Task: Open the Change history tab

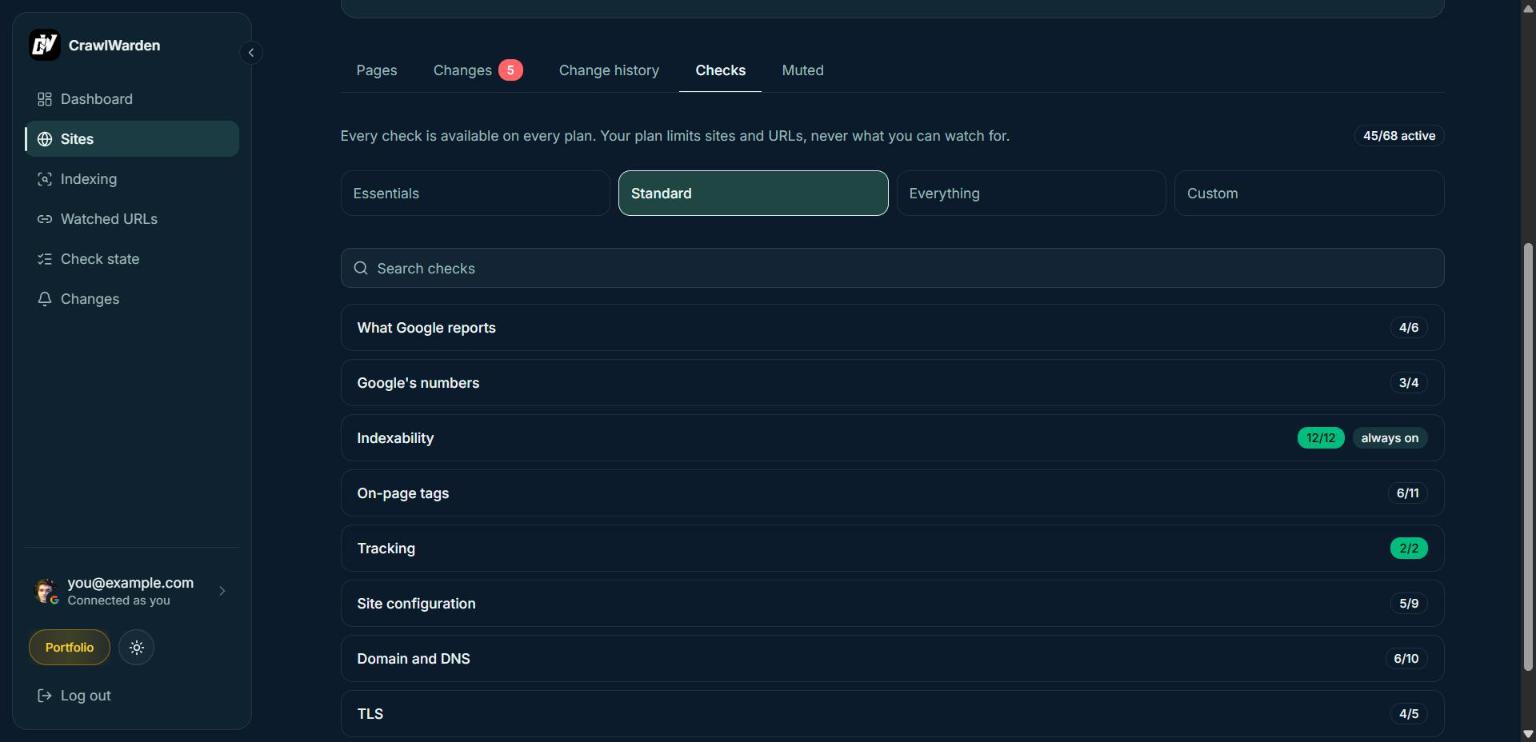Action: (x=609, y=70)
